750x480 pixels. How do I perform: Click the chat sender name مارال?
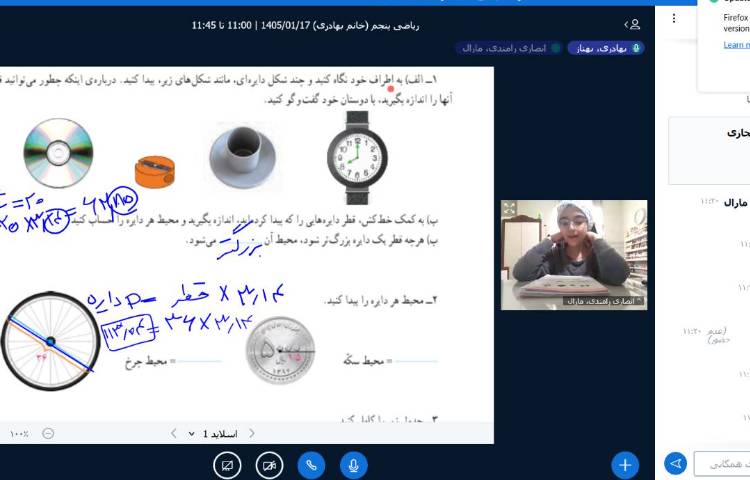point(735,203)
